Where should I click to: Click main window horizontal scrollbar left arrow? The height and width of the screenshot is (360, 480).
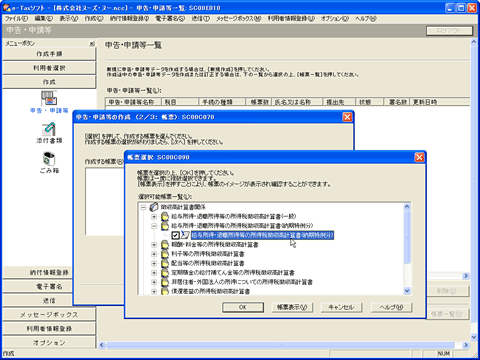(x=102, y=345)
